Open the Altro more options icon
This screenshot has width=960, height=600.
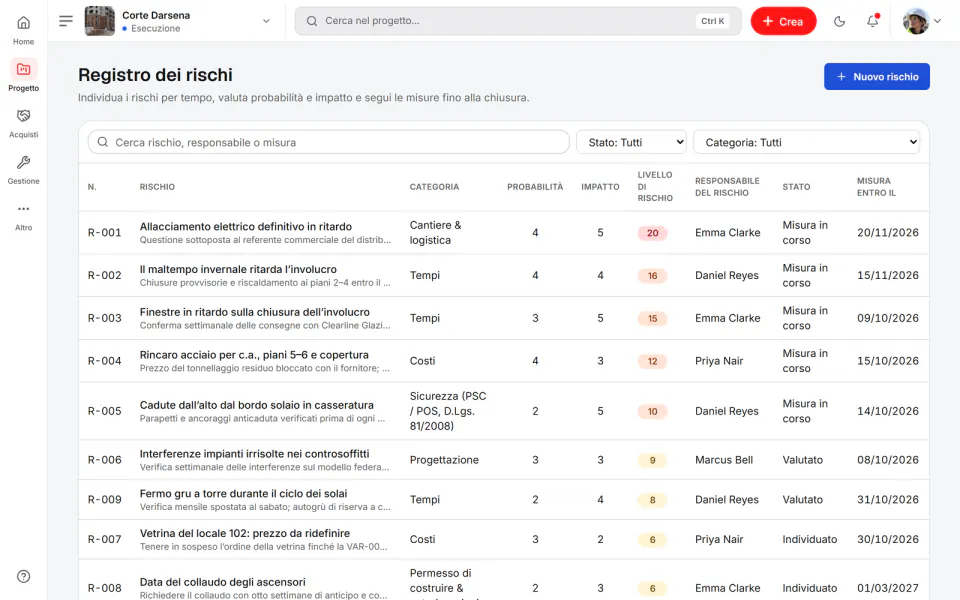23,209
